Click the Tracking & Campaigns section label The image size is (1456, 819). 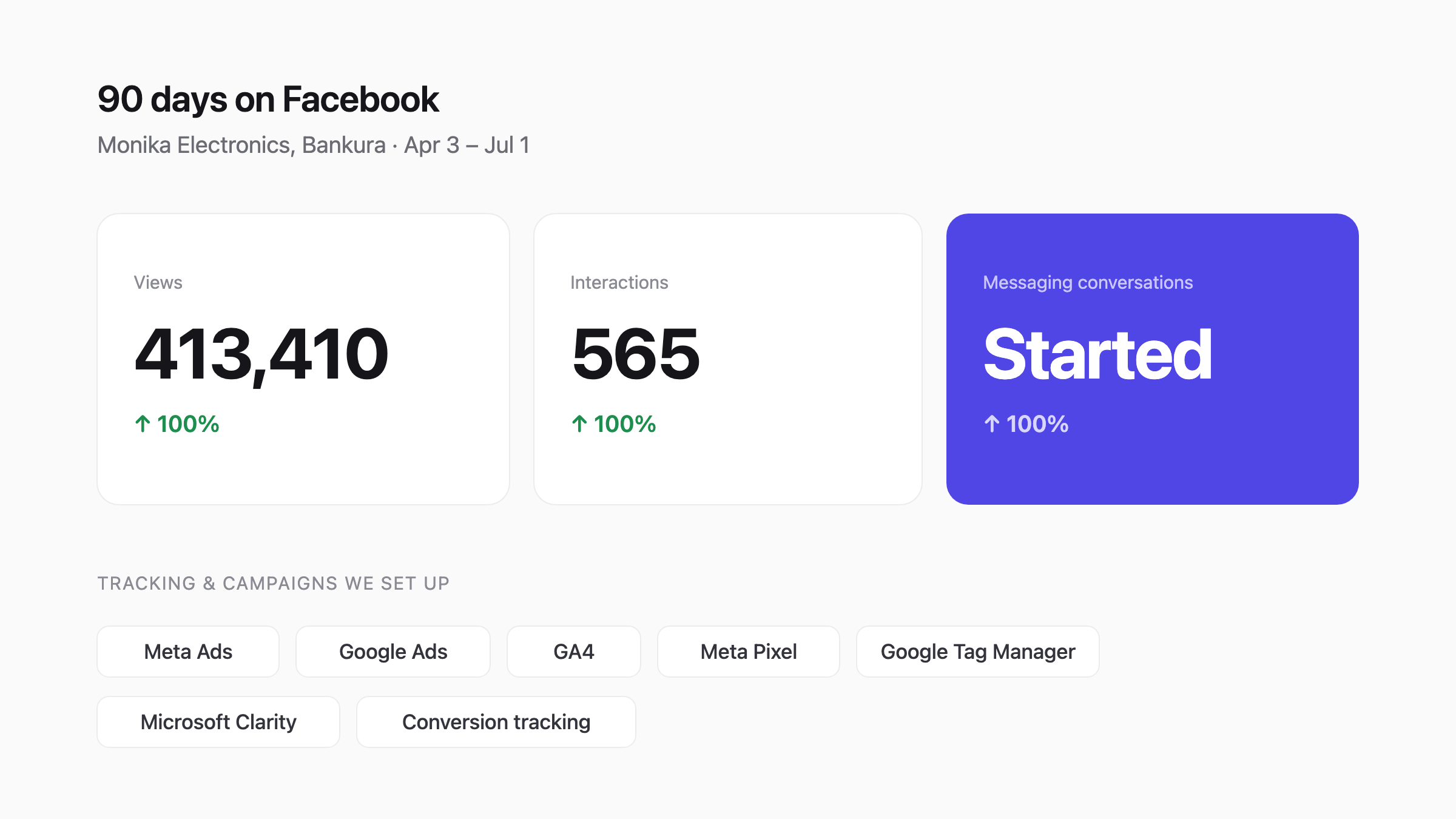click(x=274, y=583)
